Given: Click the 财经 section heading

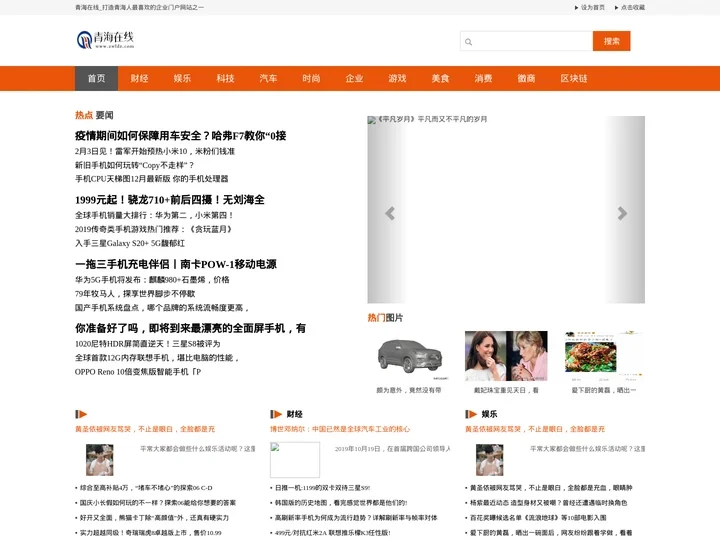Looking at the screenshot, I should click(294, 414).
